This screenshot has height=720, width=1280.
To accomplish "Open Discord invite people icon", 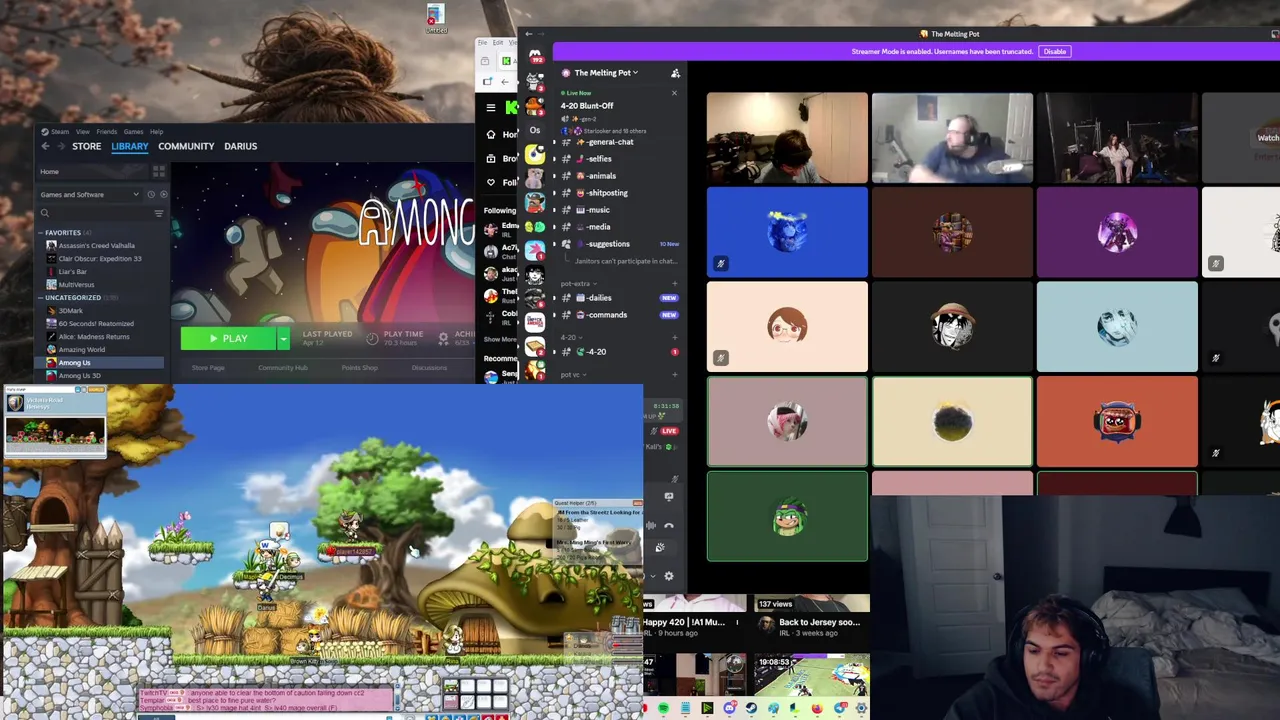I will pos(675,73).
